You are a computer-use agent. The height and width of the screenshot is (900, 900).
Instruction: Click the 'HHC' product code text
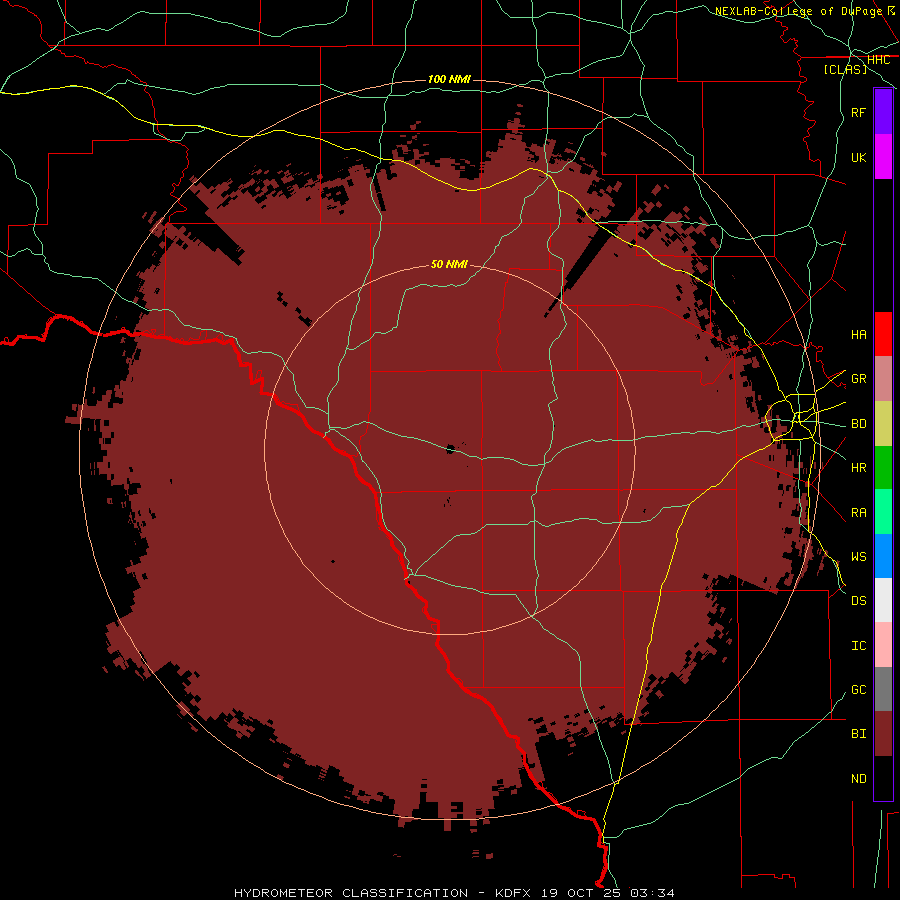click(x=878, y=60)
